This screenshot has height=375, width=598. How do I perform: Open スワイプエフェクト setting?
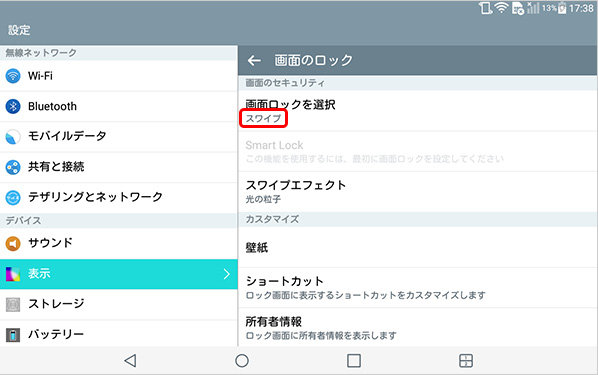(418, 192)
